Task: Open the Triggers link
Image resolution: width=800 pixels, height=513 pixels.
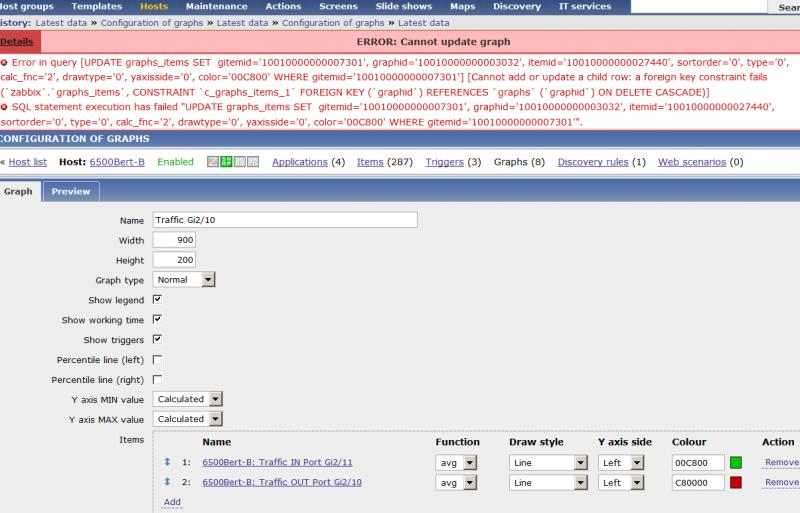Action: (444, 162)
